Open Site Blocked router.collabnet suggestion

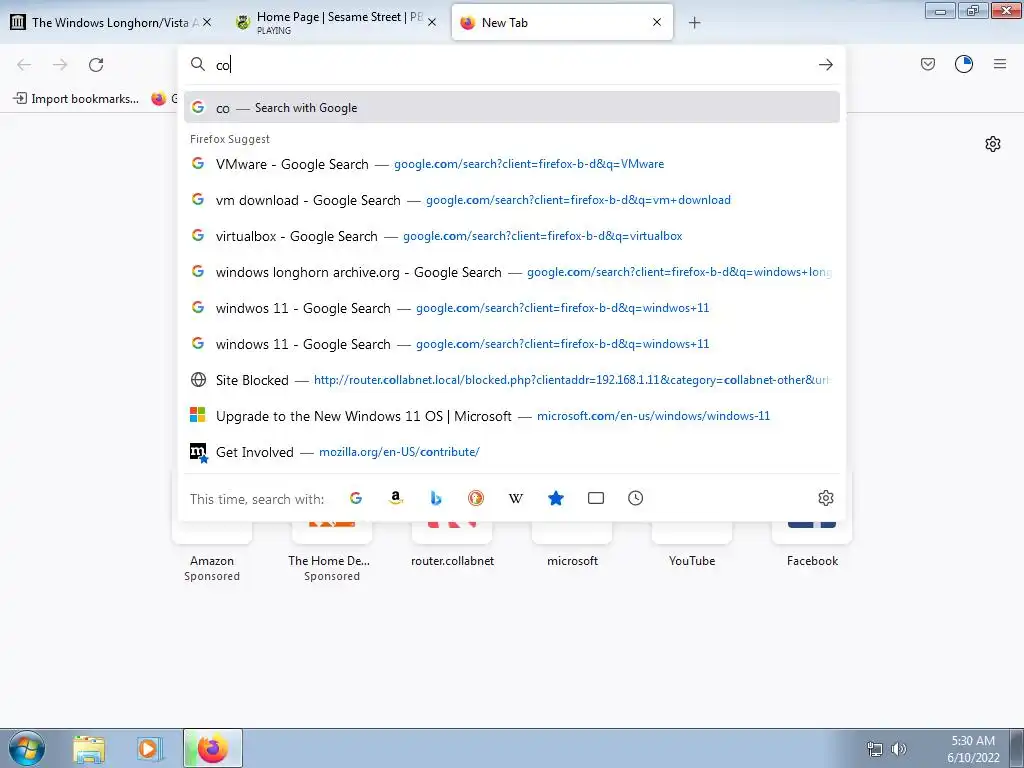(511, 379)
